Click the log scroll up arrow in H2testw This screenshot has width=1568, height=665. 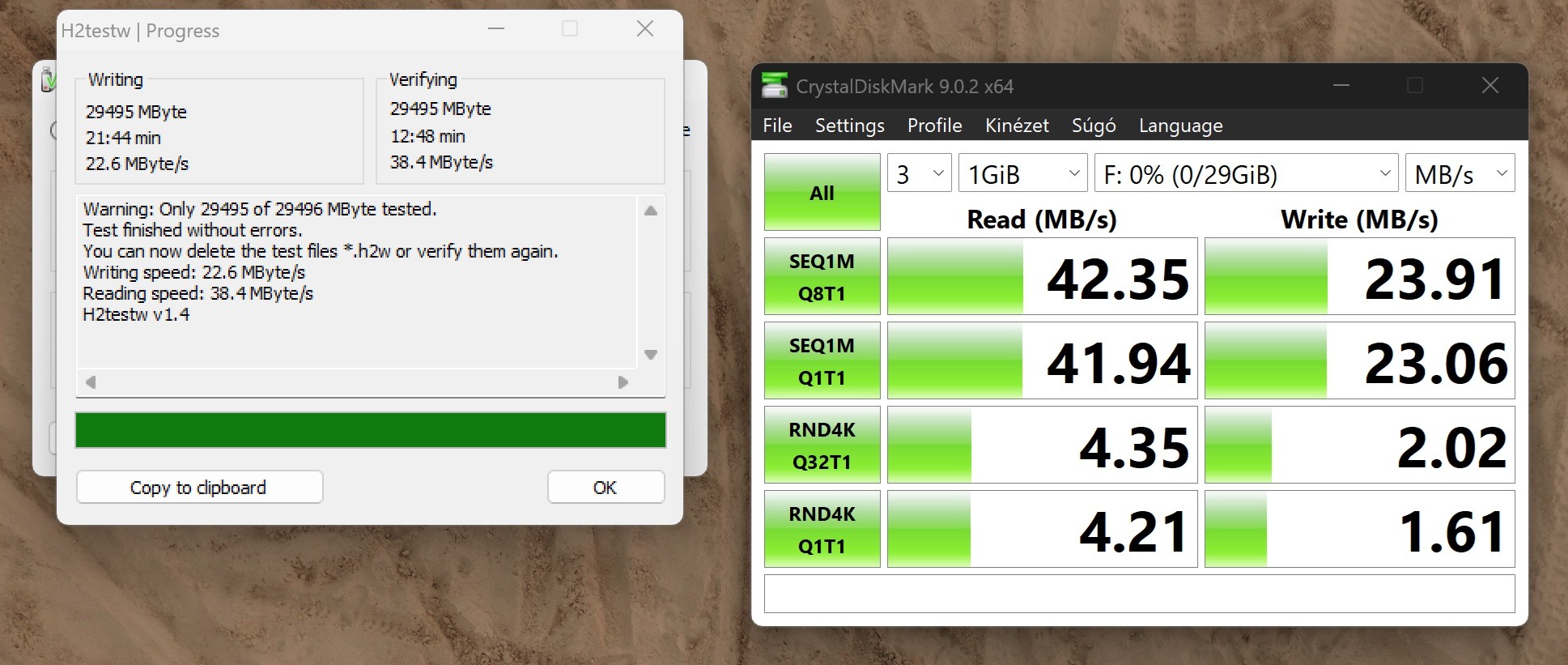point(651,211)
